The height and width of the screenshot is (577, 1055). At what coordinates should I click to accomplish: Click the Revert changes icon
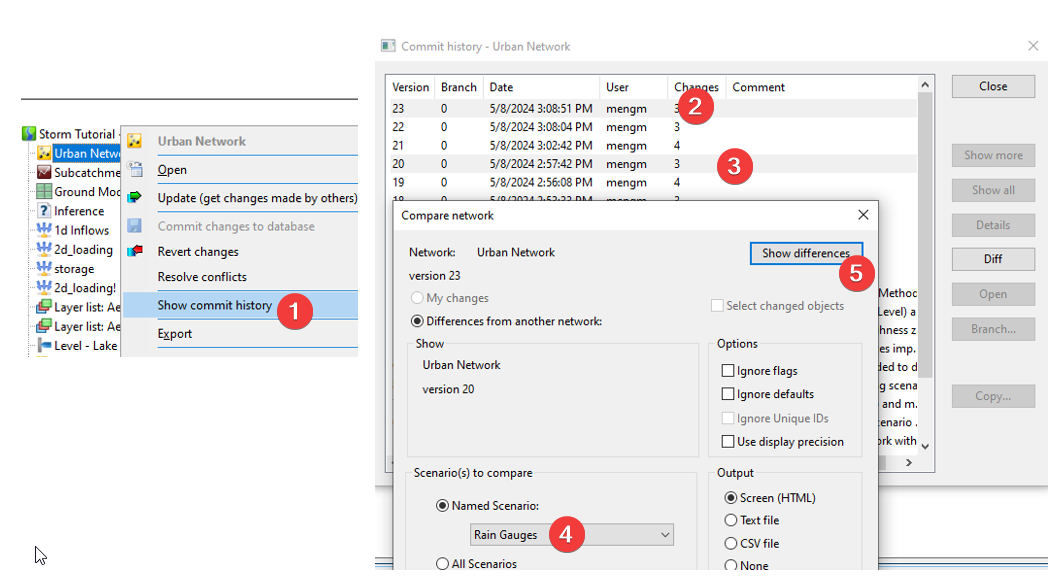pyautogui.click(x=135, y=249)
